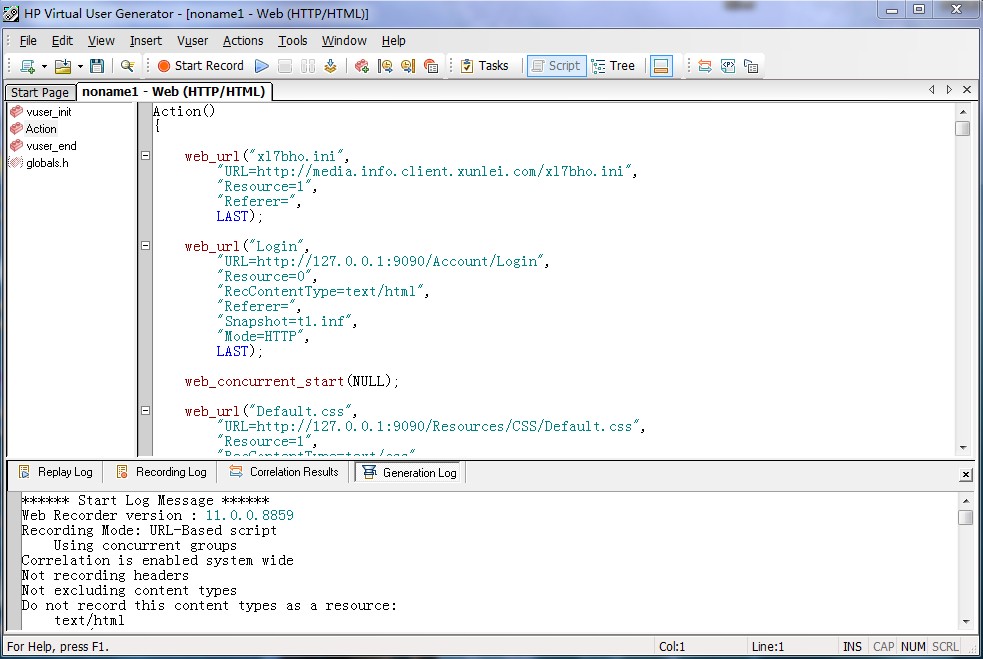Click the Start Record button
The image size is (983, 659).
click(x=200, y=66)
